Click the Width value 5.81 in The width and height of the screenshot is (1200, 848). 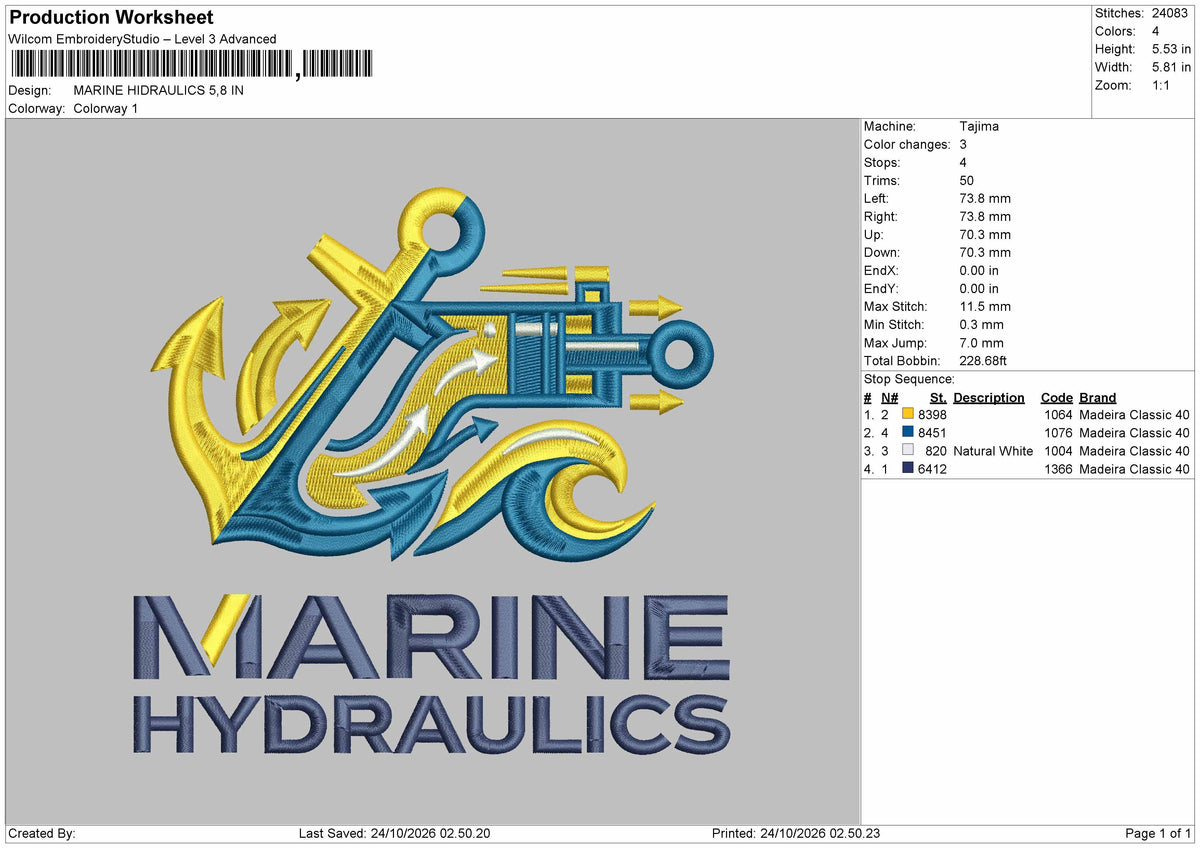(x=1171, y=67)
